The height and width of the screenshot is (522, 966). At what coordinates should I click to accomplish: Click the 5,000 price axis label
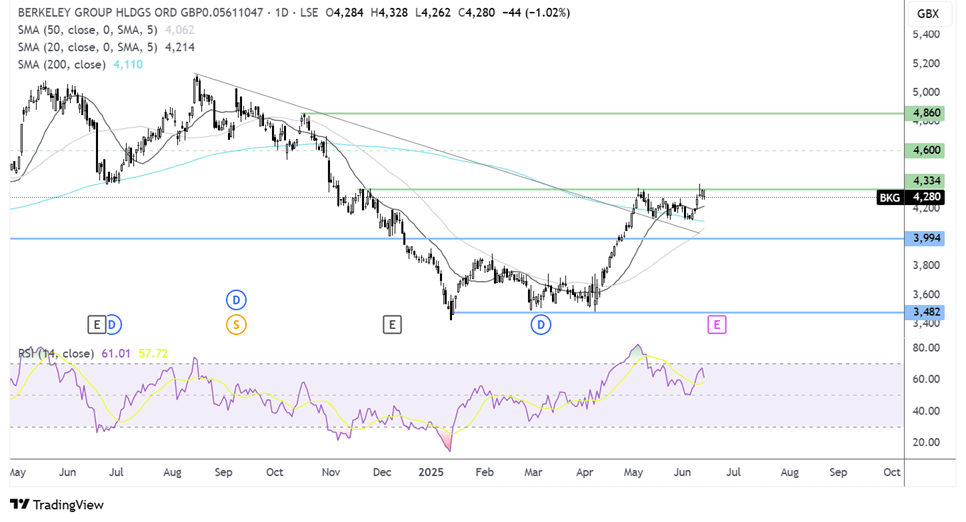pos(926,92)
